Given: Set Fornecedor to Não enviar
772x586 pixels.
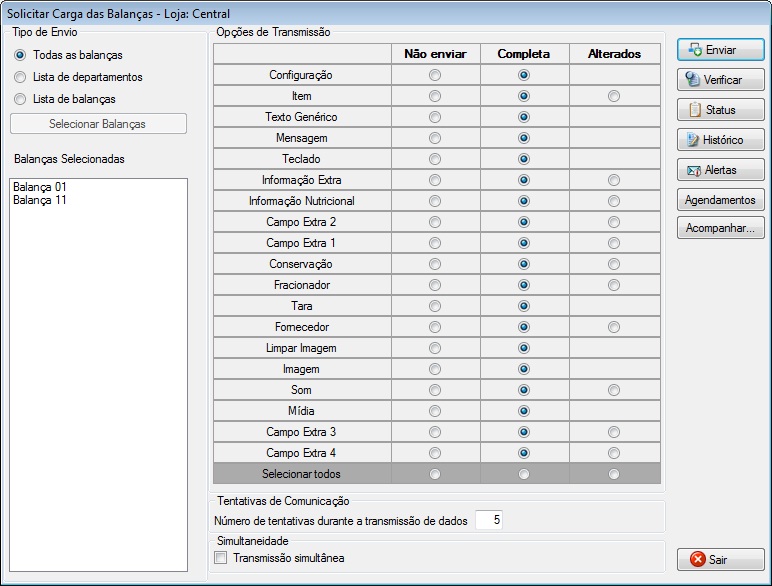Looking at the screenshot, I should click(435, 327).
